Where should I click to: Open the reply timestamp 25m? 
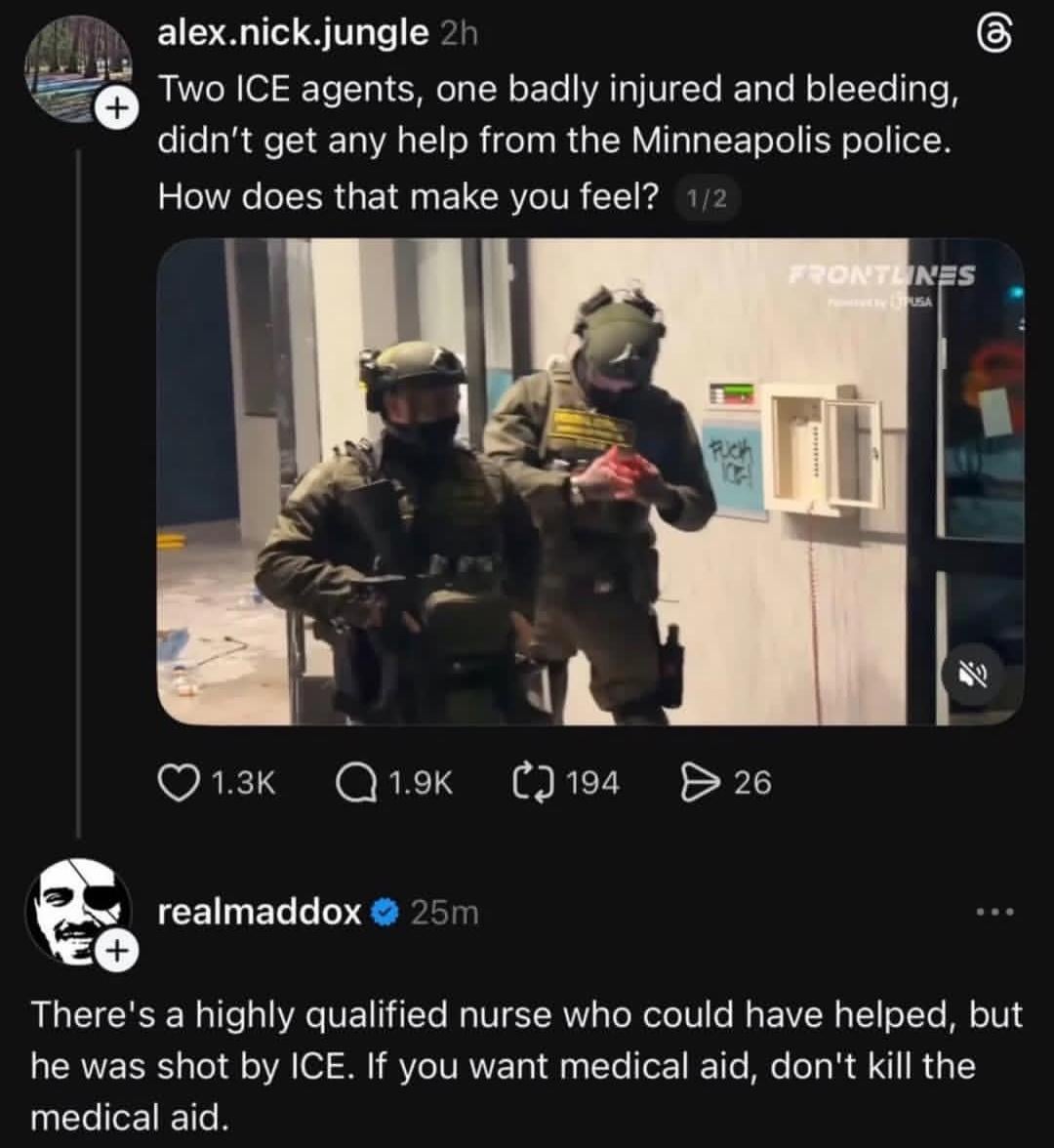pos(445,913)
